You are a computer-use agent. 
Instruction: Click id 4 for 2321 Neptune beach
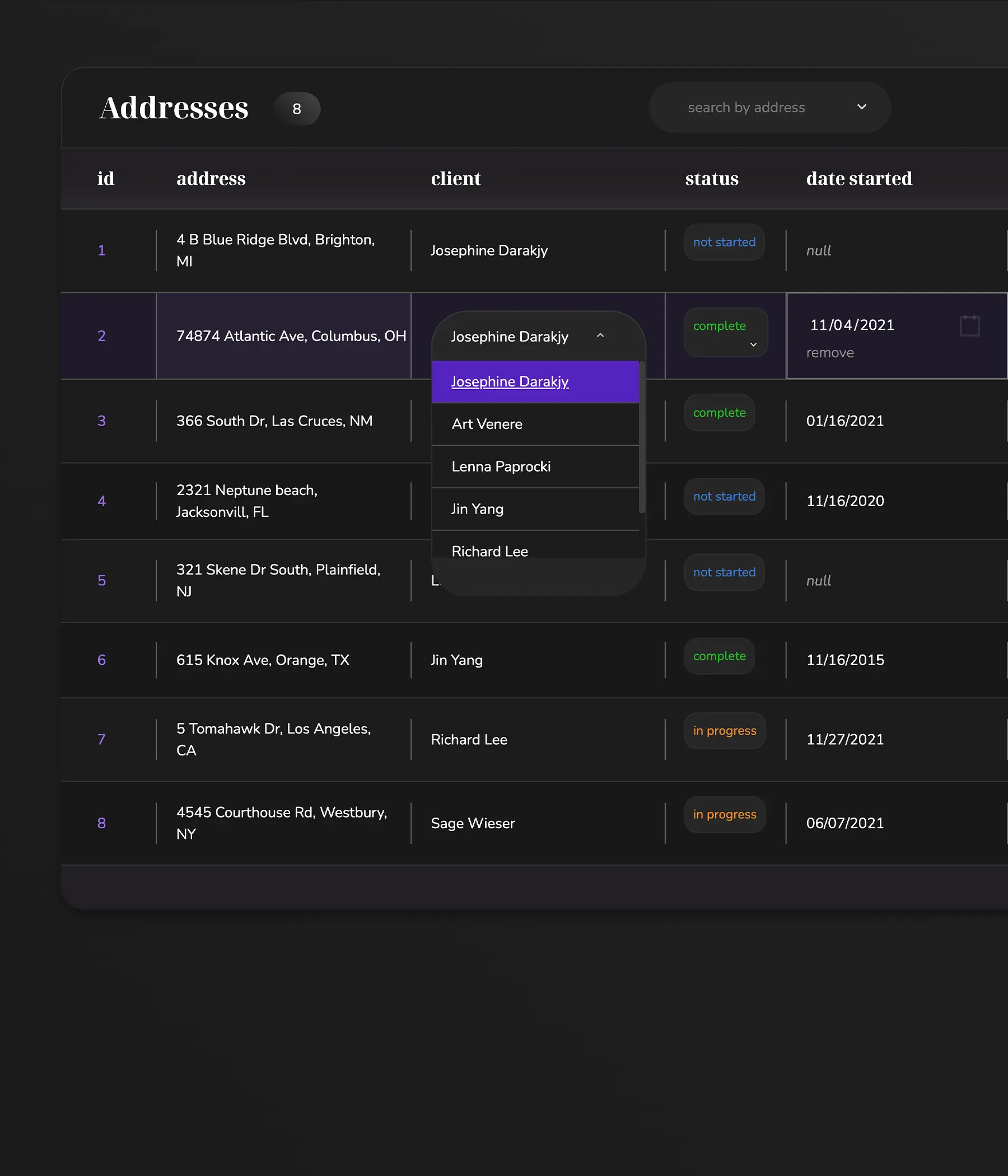pyautogui.click(x=101, y=501)
